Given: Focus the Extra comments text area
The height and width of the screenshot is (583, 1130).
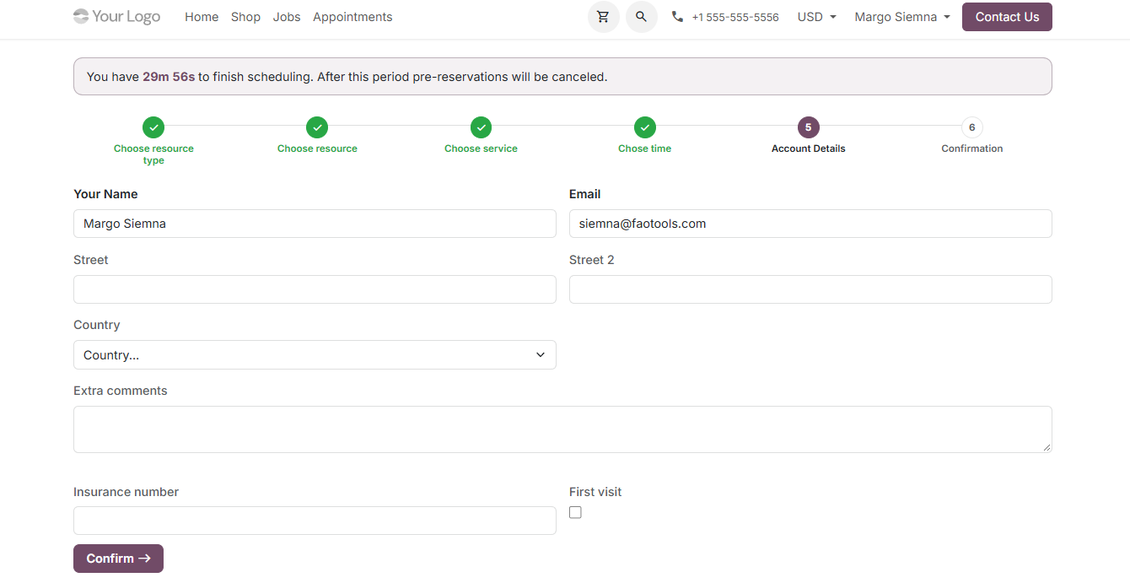Looking at the screenshot, I should click(562, 430).
